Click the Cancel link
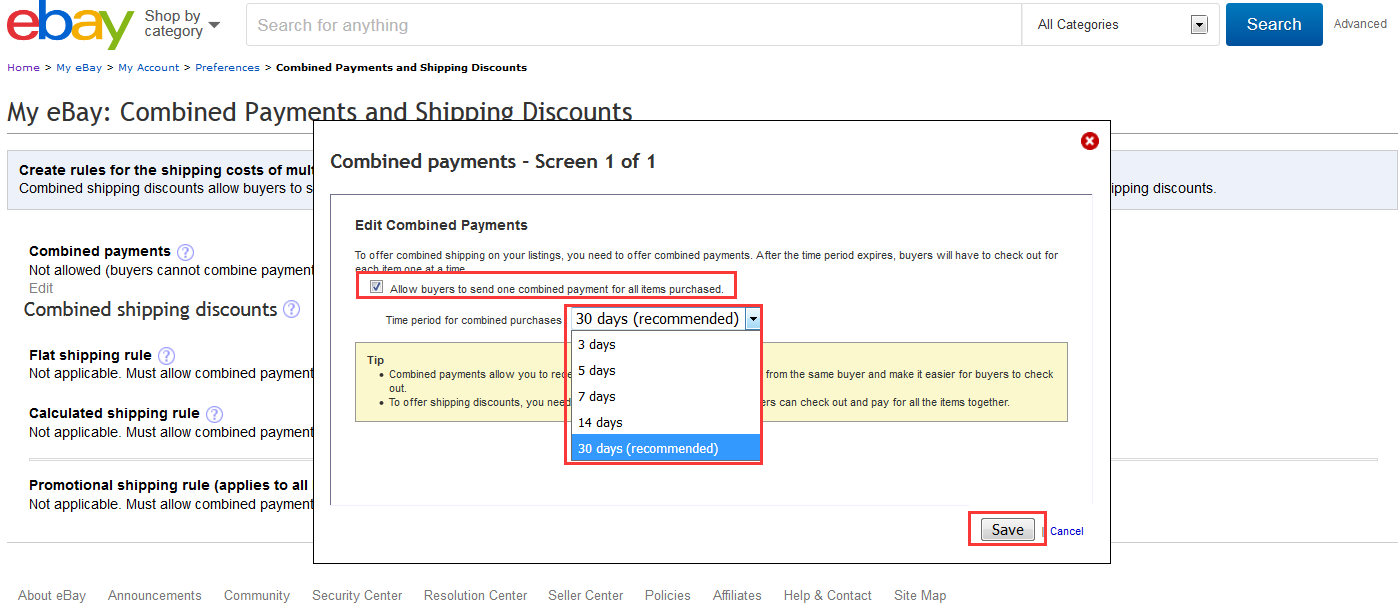This screenshot has height=615, width=1399. point(1066,531)
